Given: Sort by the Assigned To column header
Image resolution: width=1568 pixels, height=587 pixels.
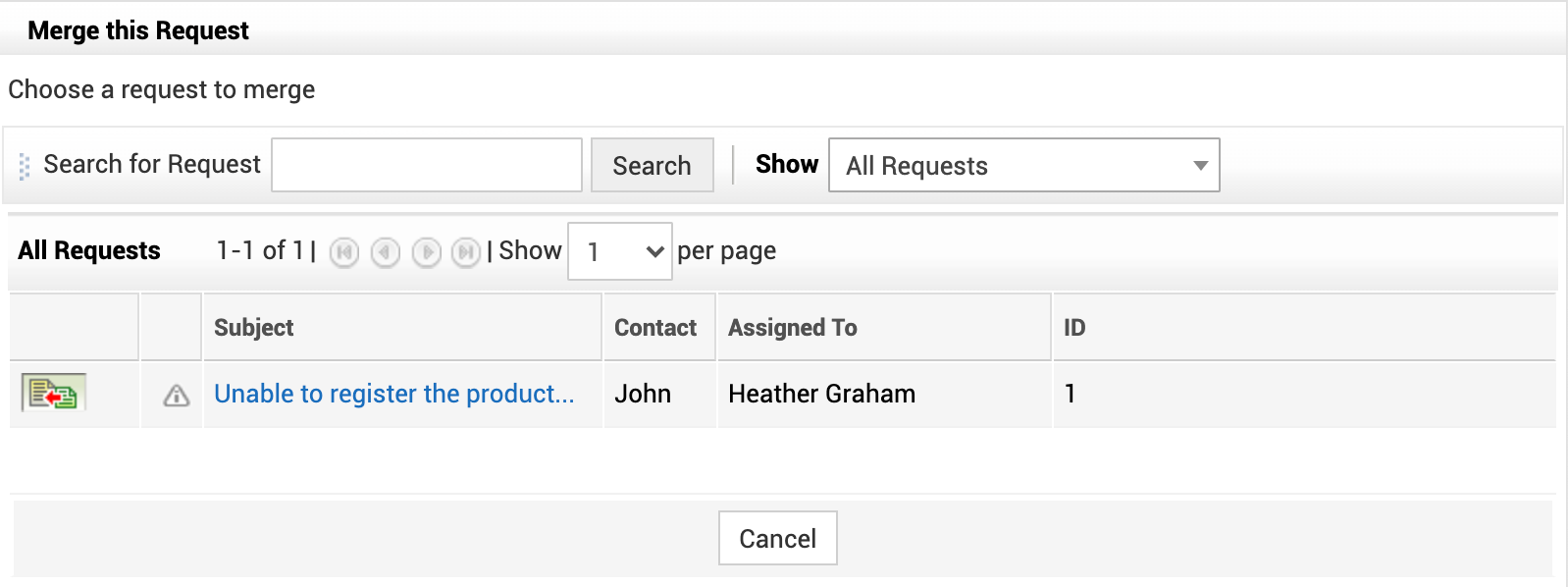Looking at the screenshot, I should [x=792, y=328].
